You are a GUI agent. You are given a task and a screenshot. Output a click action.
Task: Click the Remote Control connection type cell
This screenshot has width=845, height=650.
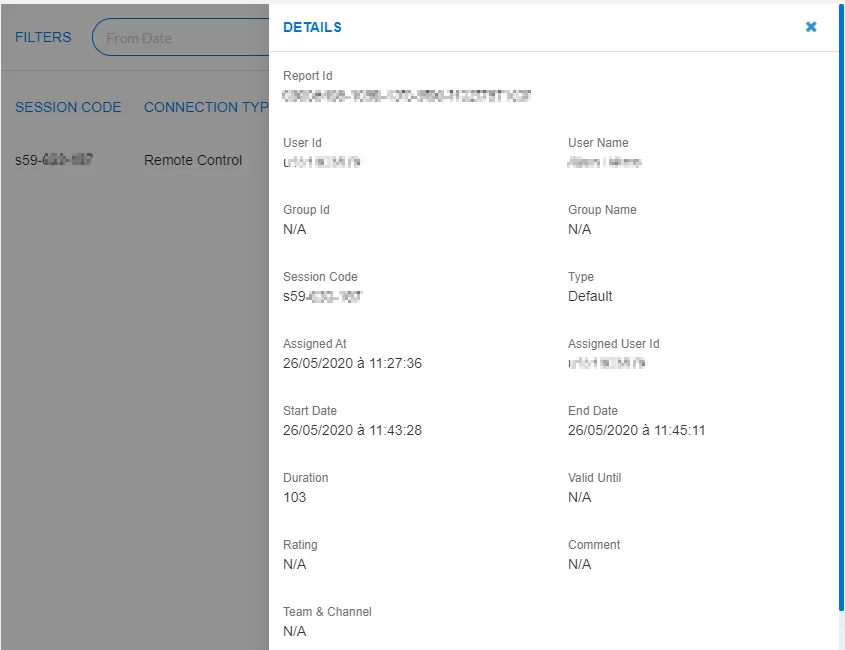point(193,160)
